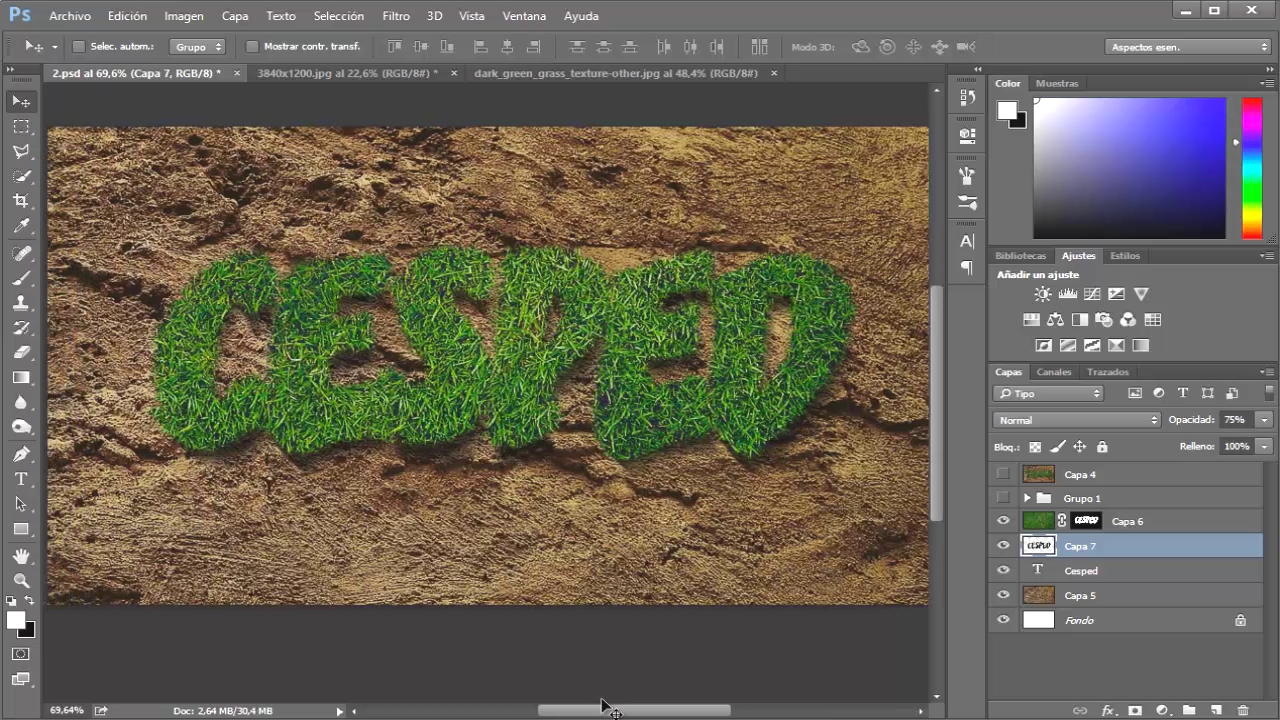The height and width of the screenshot is (720, 1280).
Task: Select the Eyedropper tool
Action: (21, 227)
